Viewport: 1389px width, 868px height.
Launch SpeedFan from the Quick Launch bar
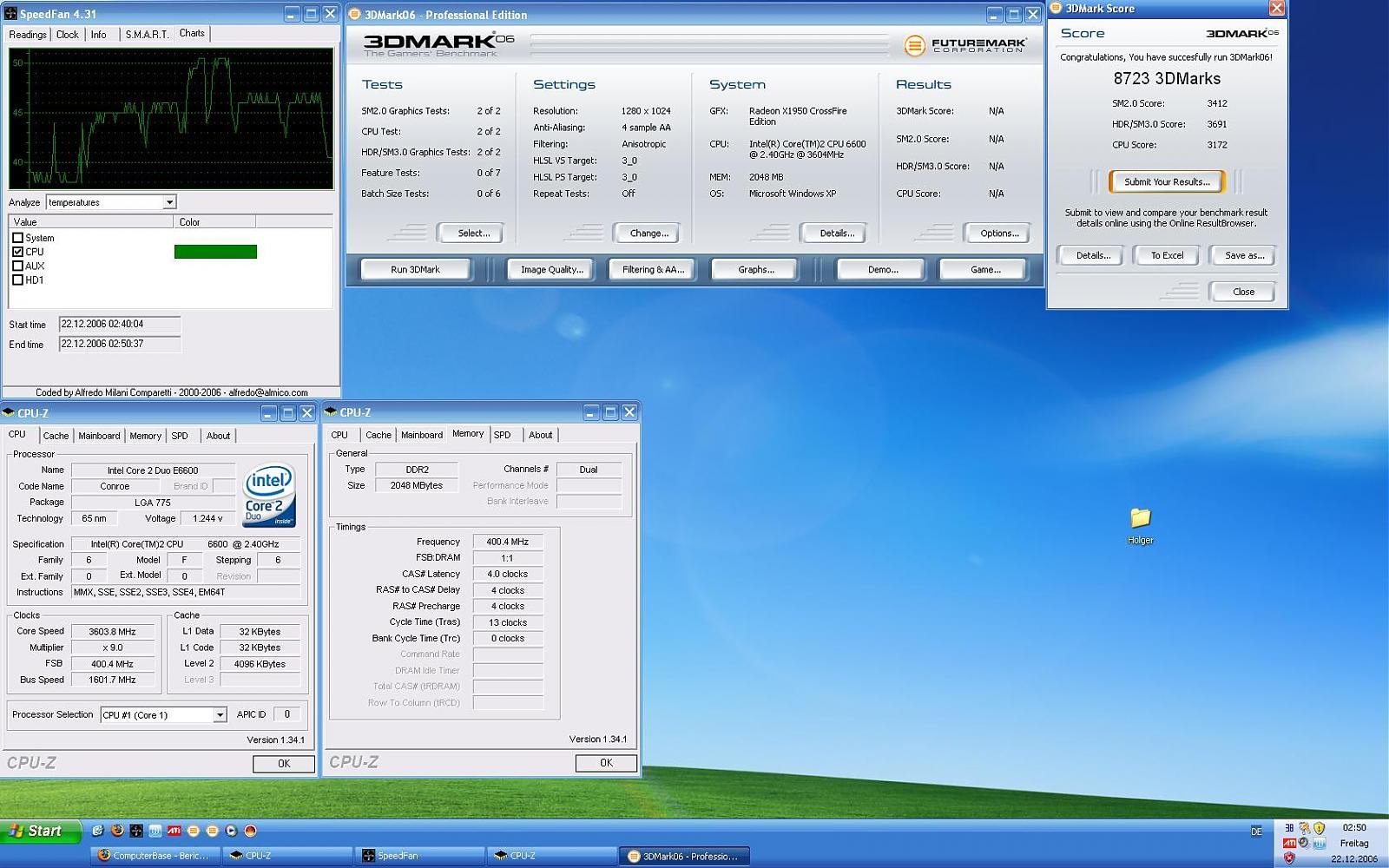pyautogui.click(x=136, y=831)
